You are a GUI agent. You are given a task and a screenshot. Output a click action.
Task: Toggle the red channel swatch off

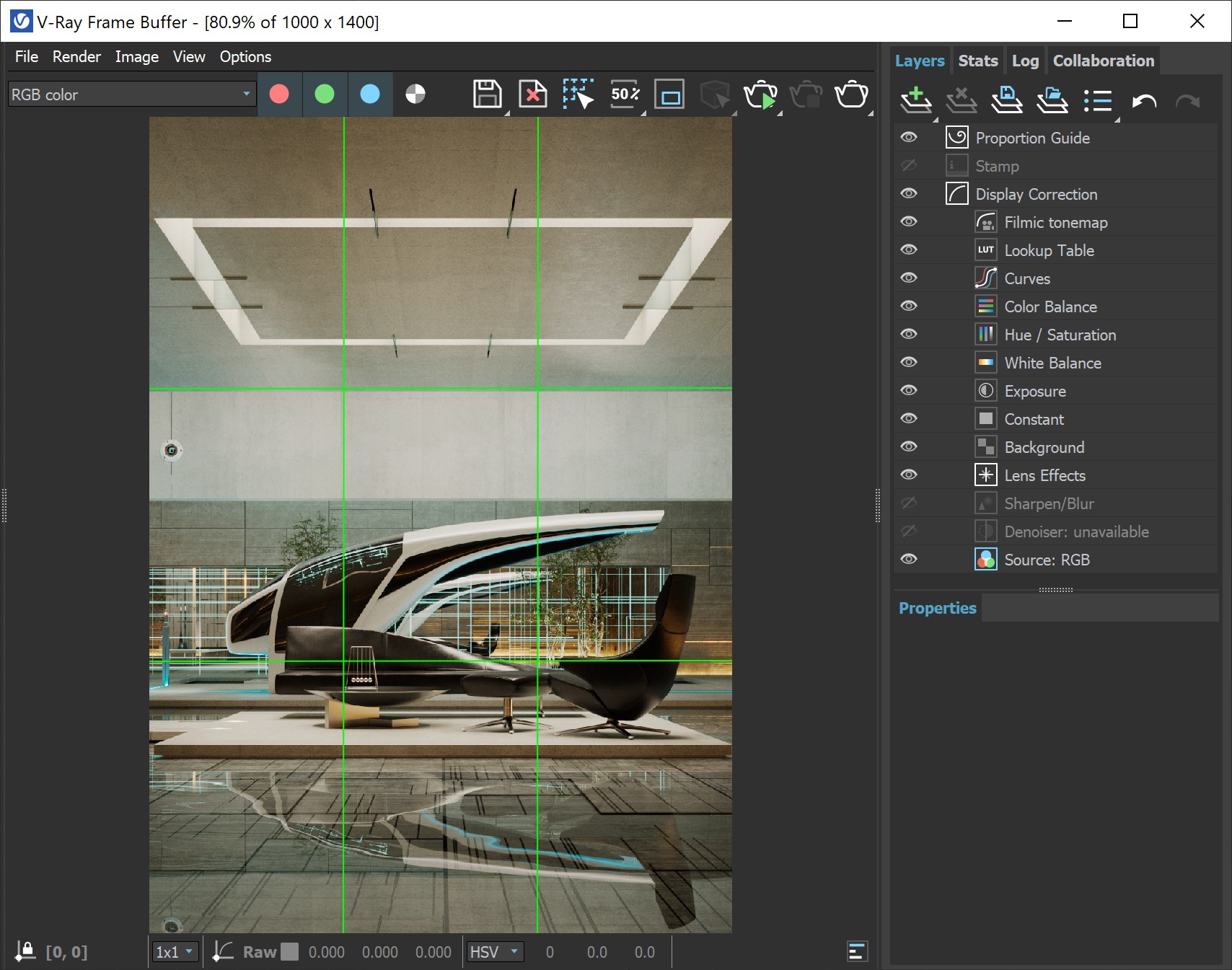pyautogui.click(x=279, y=94)
